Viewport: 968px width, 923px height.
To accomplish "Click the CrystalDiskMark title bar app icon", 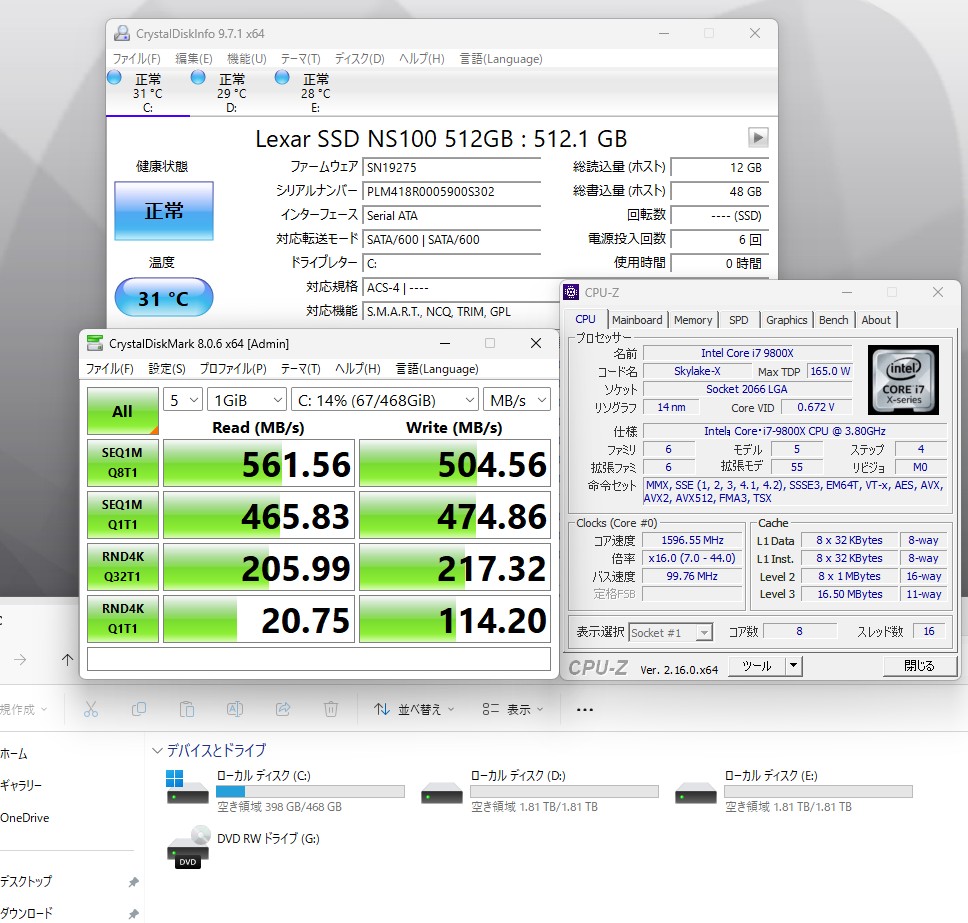I will pos(94,343).
